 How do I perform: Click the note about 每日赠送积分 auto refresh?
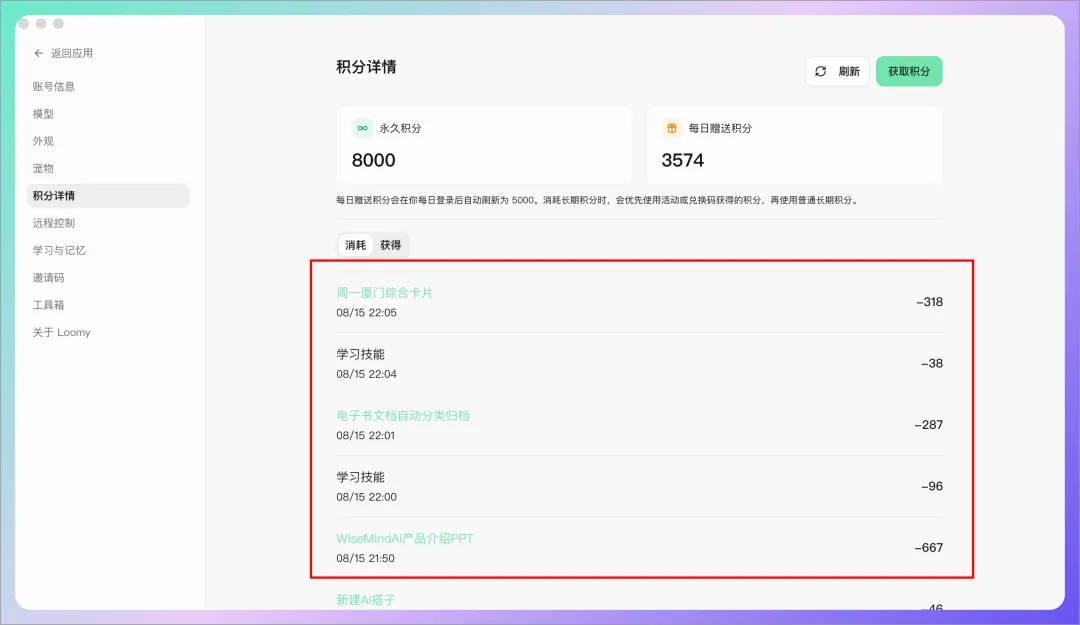pos(598,200)
